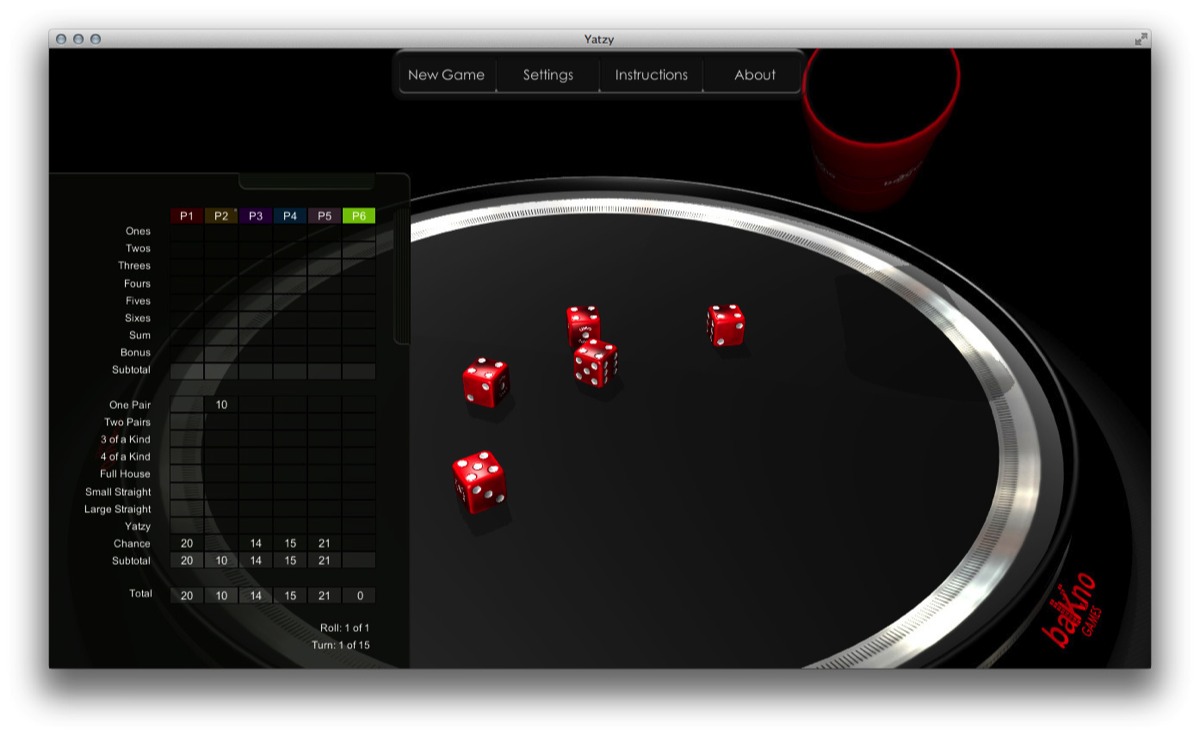This screenshot has width=1200, height=736.
Task: Click the Fives row label
Action: pyautogui.click(x=138, y=301)
